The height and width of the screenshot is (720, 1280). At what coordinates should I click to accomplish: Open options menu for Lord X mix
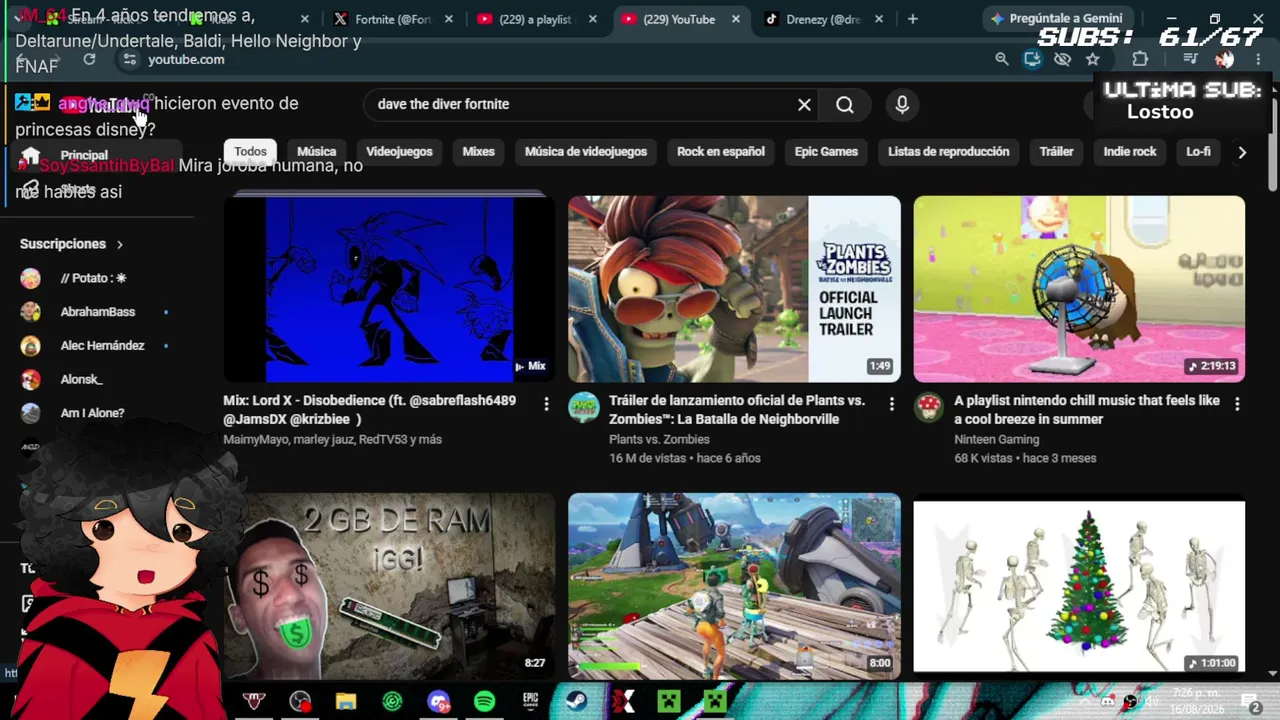point(546,404)
